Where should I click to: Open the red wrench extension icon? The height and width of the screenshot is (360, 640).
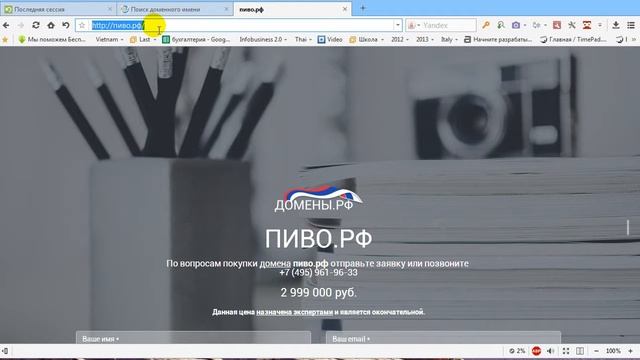[x=557, y=25]
